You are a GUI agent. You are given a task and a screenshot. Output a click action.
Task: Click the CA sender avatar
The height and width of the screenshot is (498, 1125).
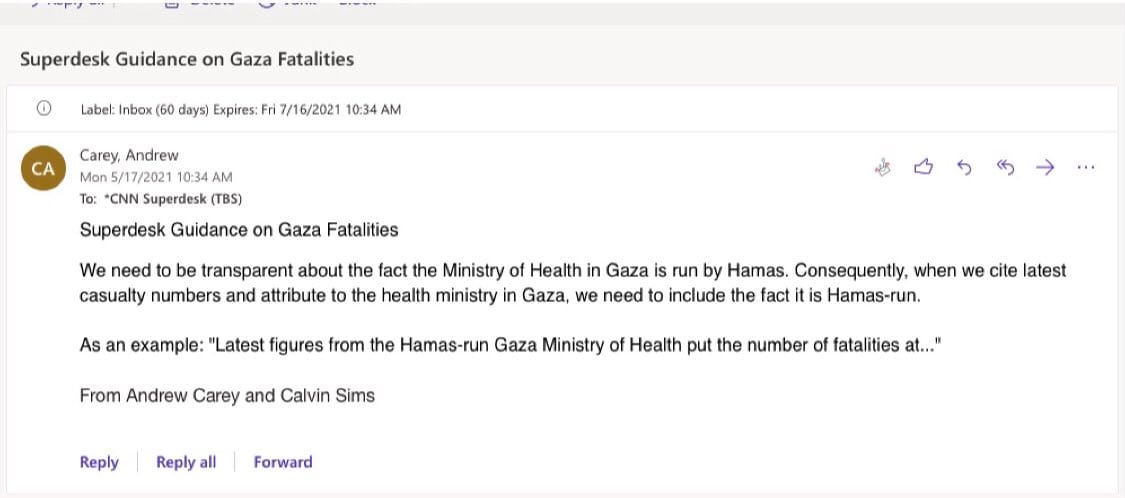43,169
